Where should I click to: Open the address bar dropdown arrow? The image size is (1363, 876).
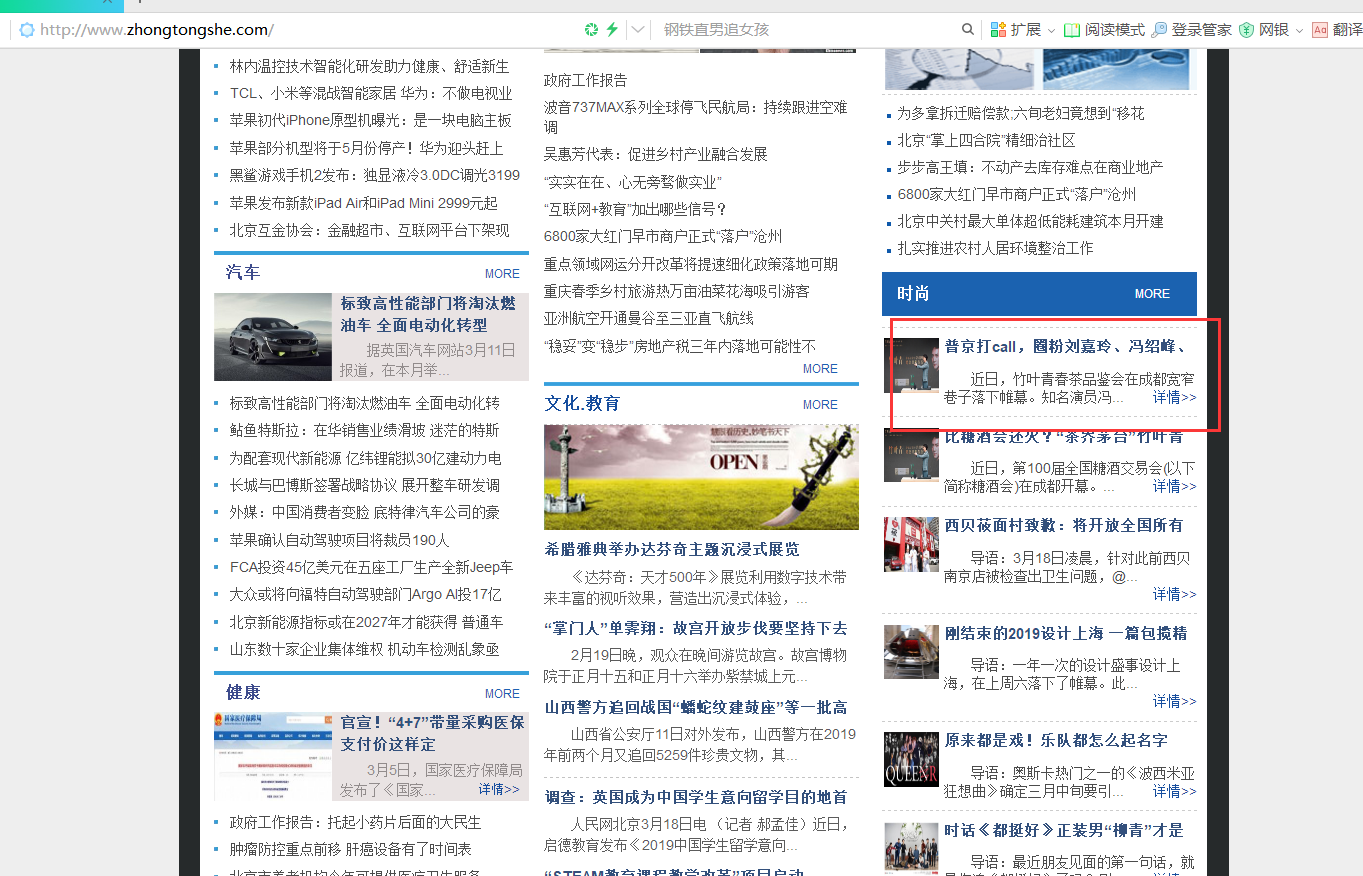point(638,29)
